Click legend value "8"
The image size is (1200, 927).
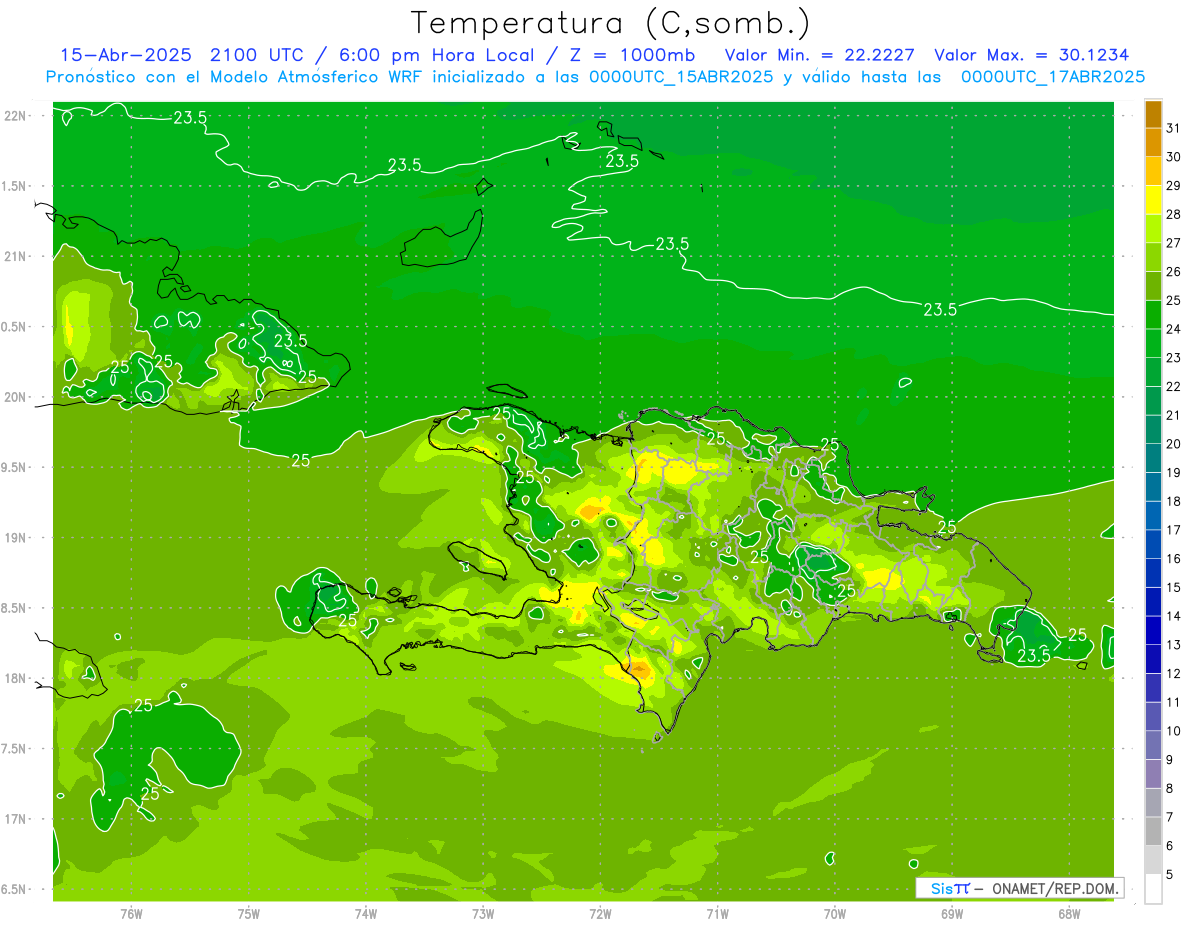point(1170,789)
